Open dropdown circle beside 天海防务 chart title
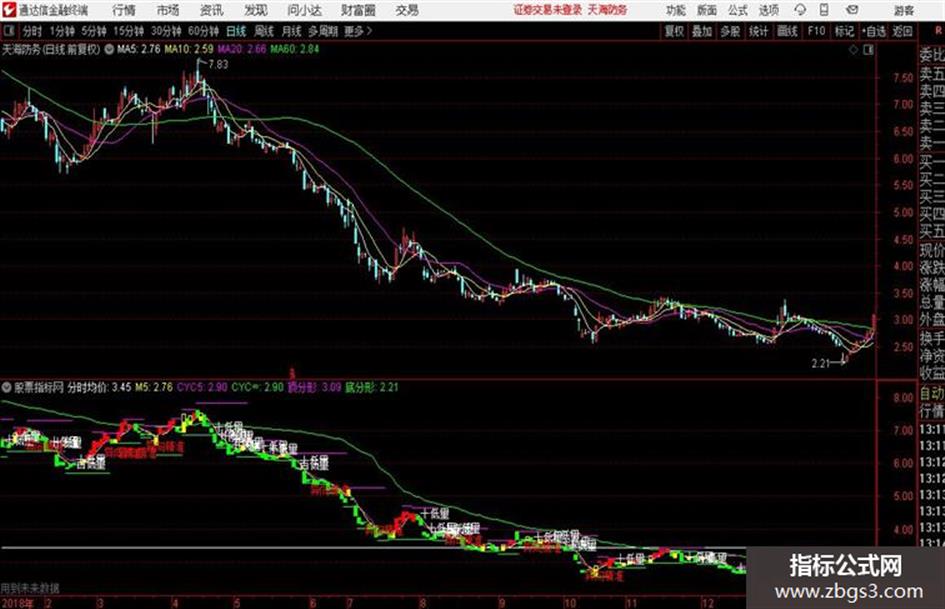This screenshot has height=609, width=945. [109, 49]
